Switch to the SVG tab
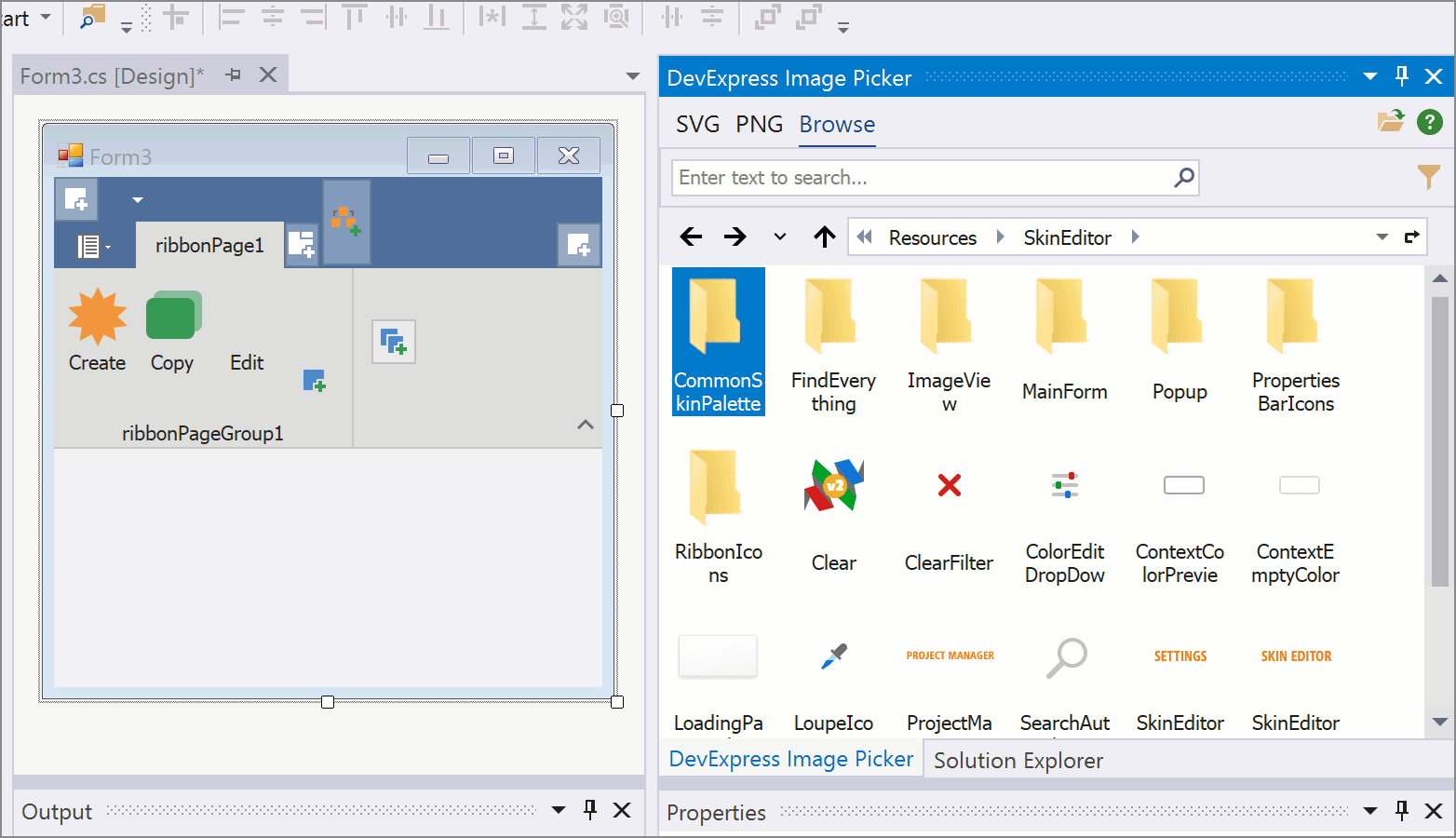The width and height of the screenshot is (1456, 838). 697,124
